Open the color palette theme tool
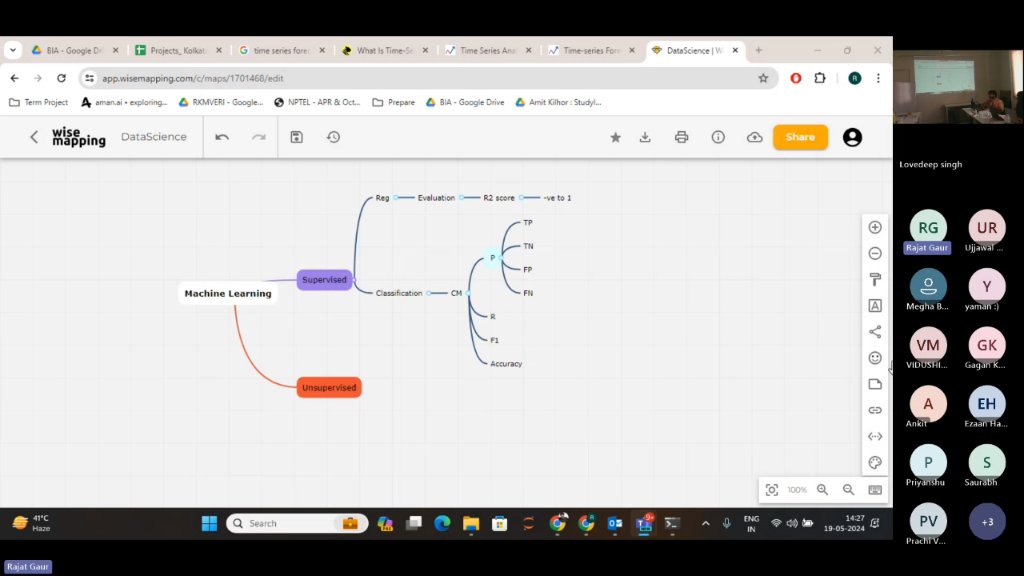The width and height of the screenshot is (1024, 576). coord(875,462)
